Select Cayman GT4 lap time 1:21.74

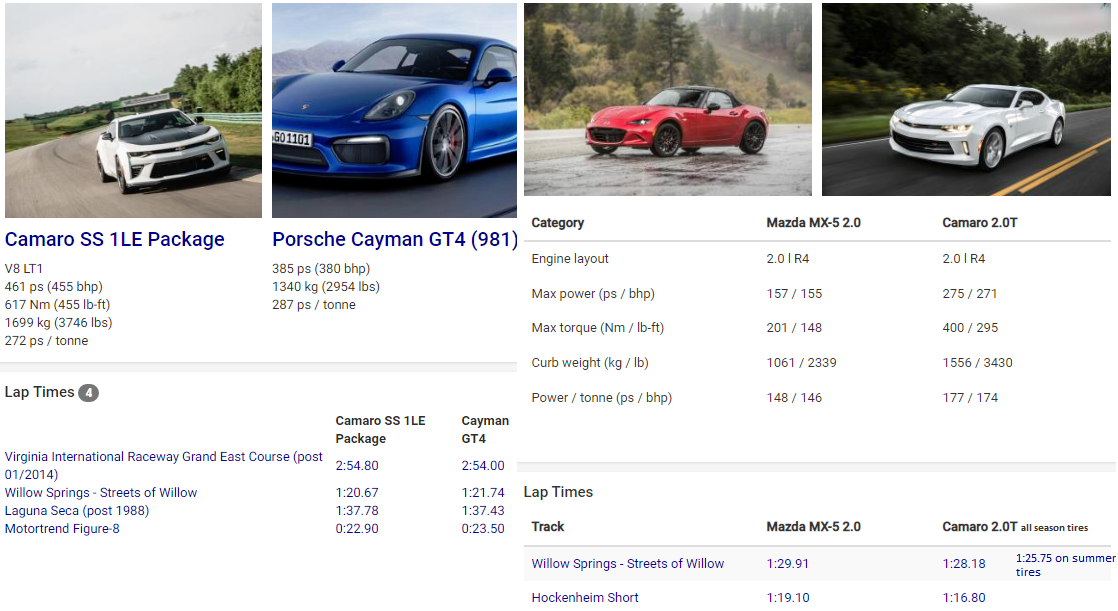[x=483, y=493]
